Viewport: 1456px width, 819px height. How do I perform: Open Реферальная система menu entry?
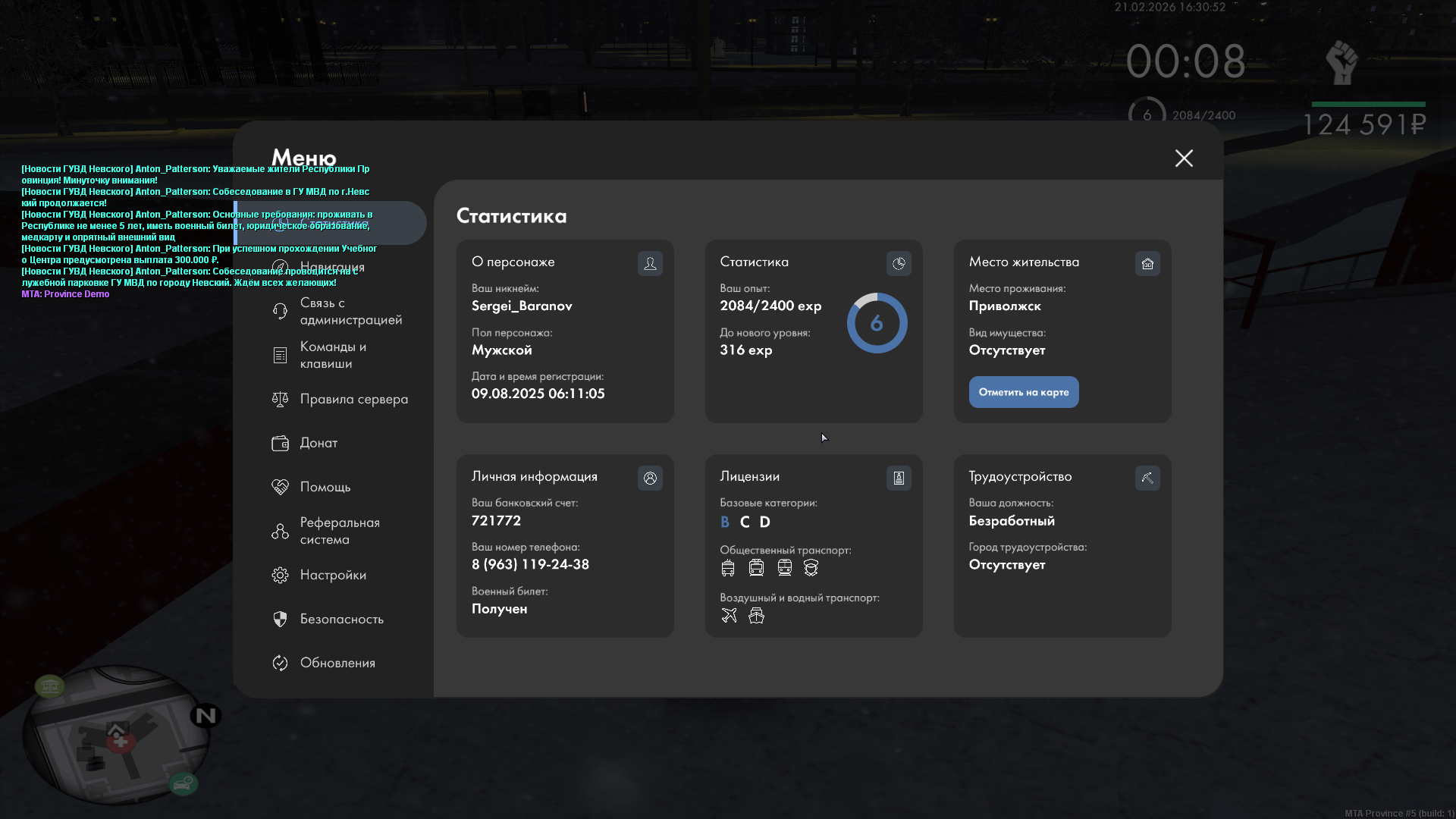pyautogui.click(x=339, y=531)
